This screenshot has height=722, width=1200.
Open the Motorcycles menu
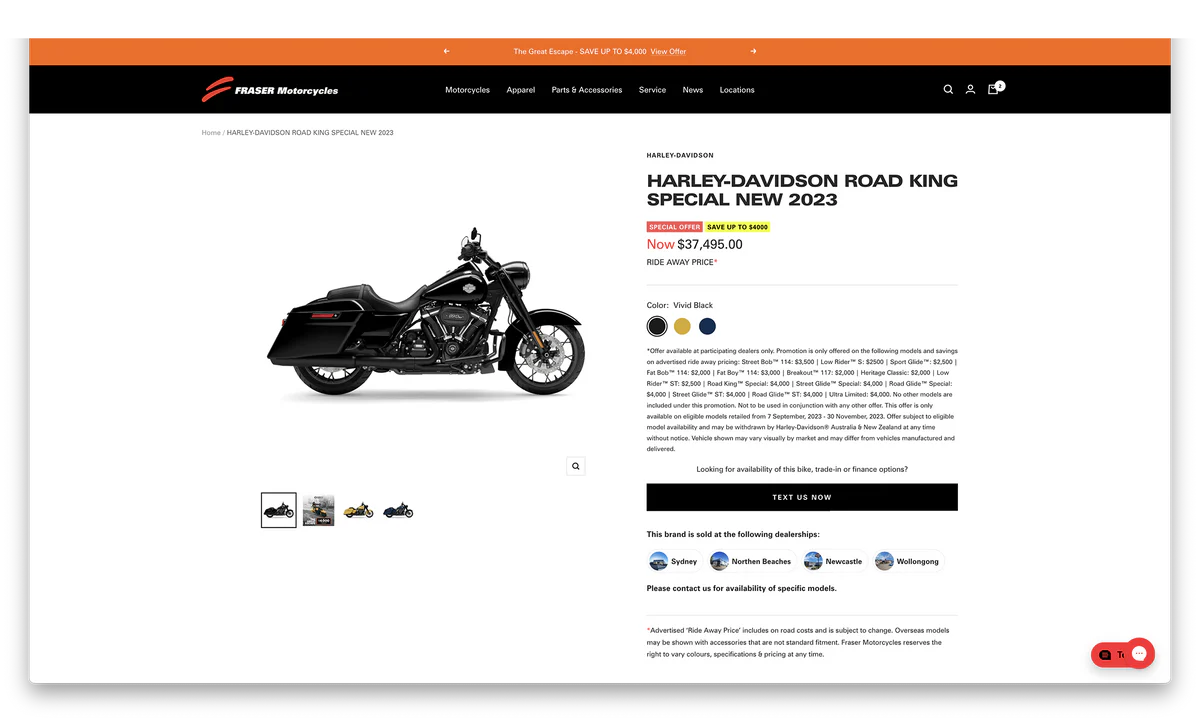[x=467, y=90]
